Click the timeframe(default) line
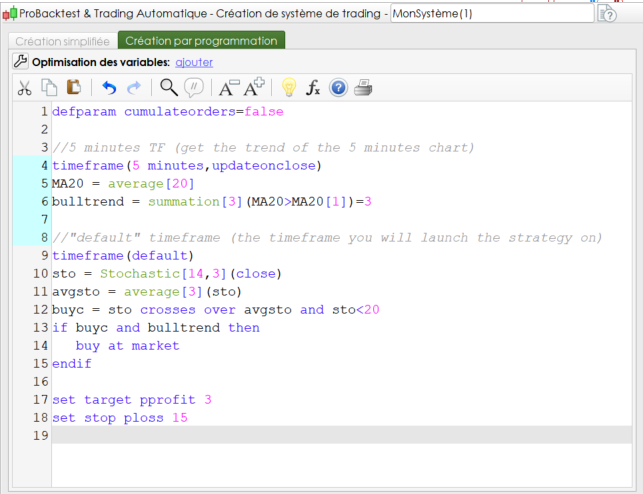 click(123, 256)
